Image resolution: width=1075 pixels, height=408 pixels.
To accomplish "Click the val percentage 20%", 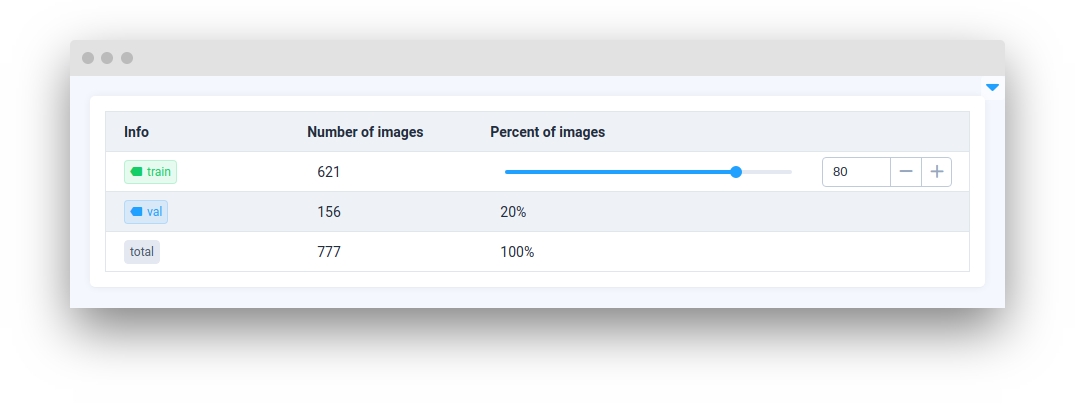I will tap(513, 212).
